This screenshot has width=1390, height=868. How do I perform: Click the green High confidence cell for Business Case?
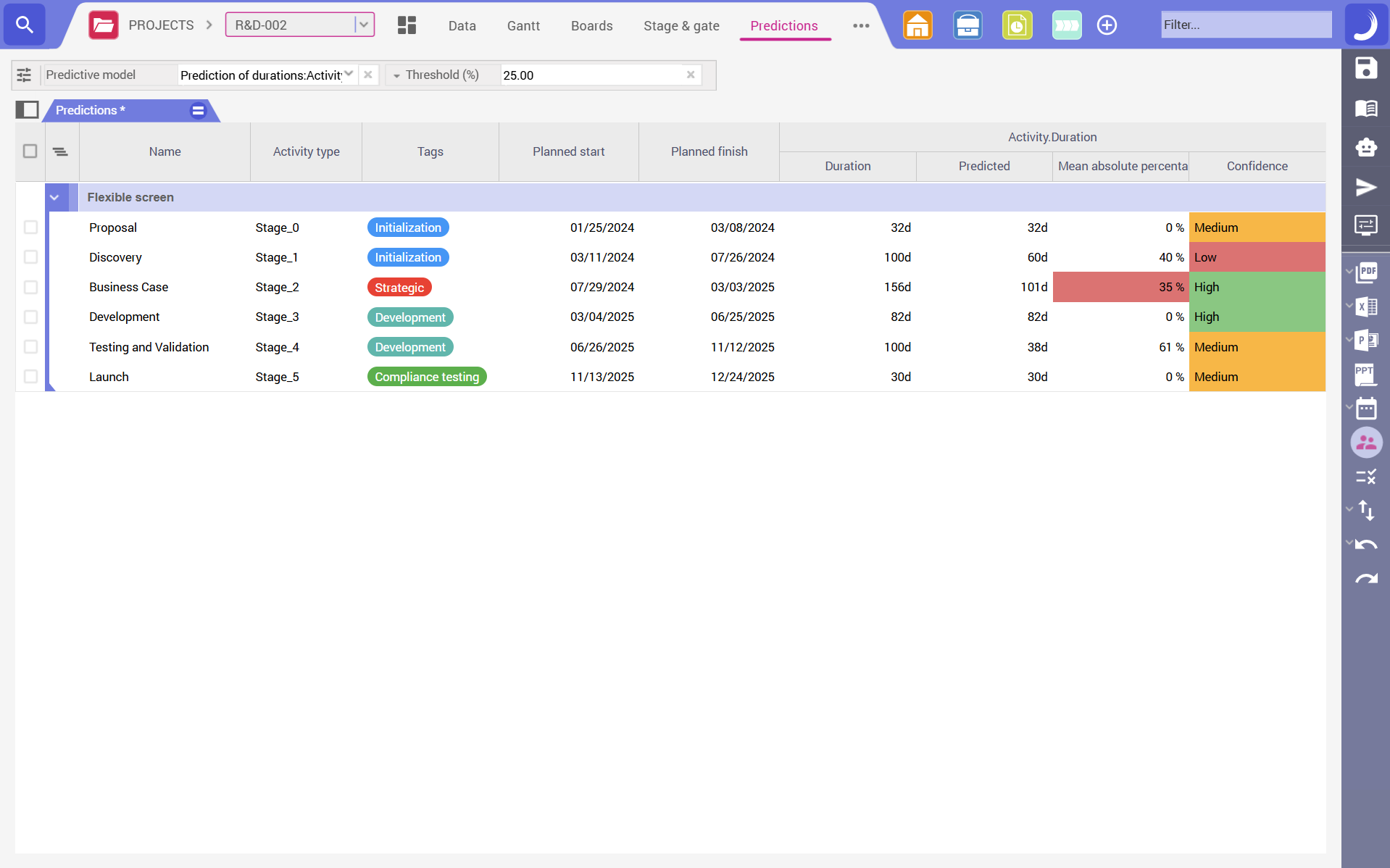click(x=1257, y=287)
